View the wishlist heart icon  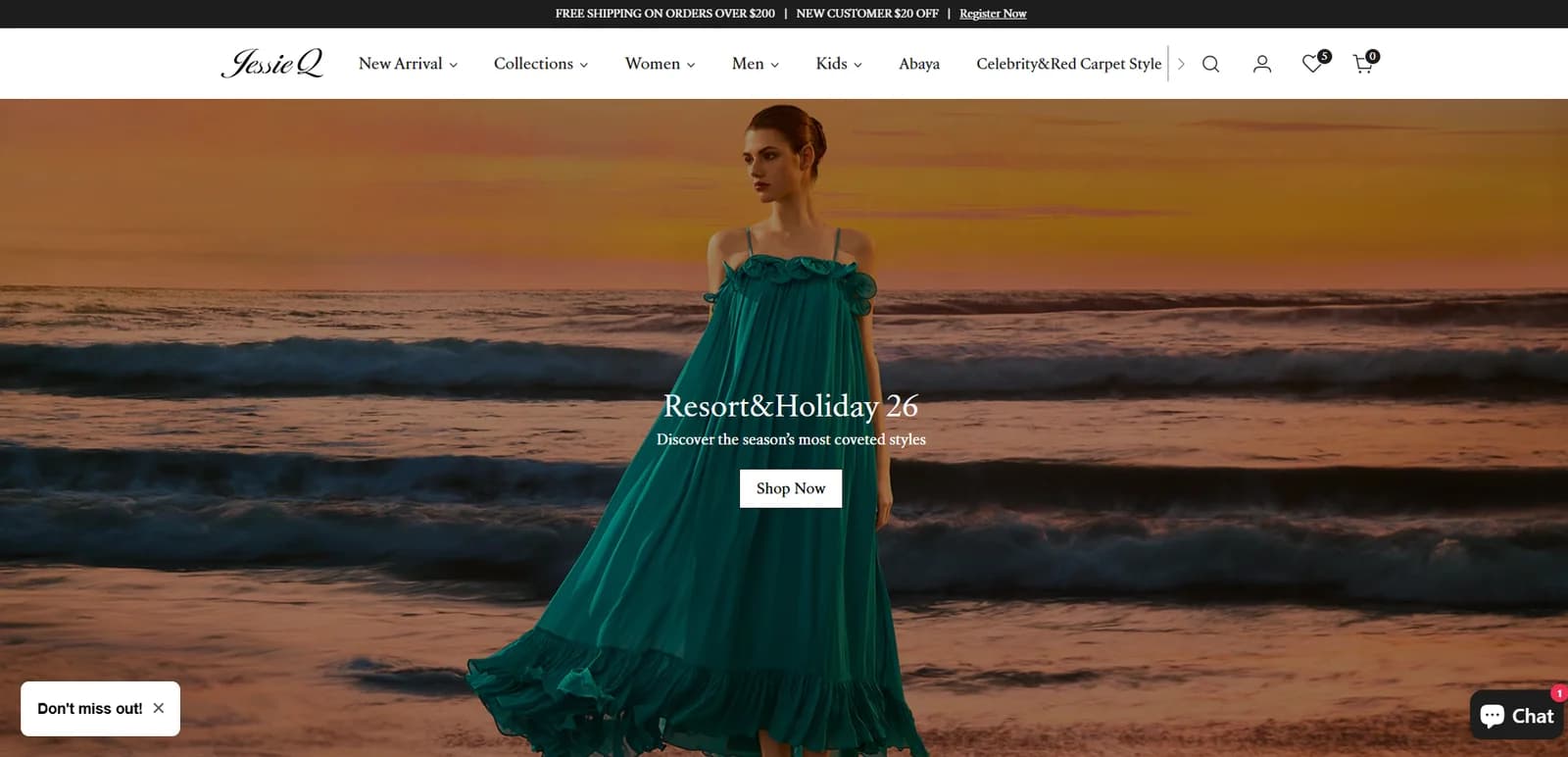[x=1314, y=63]
